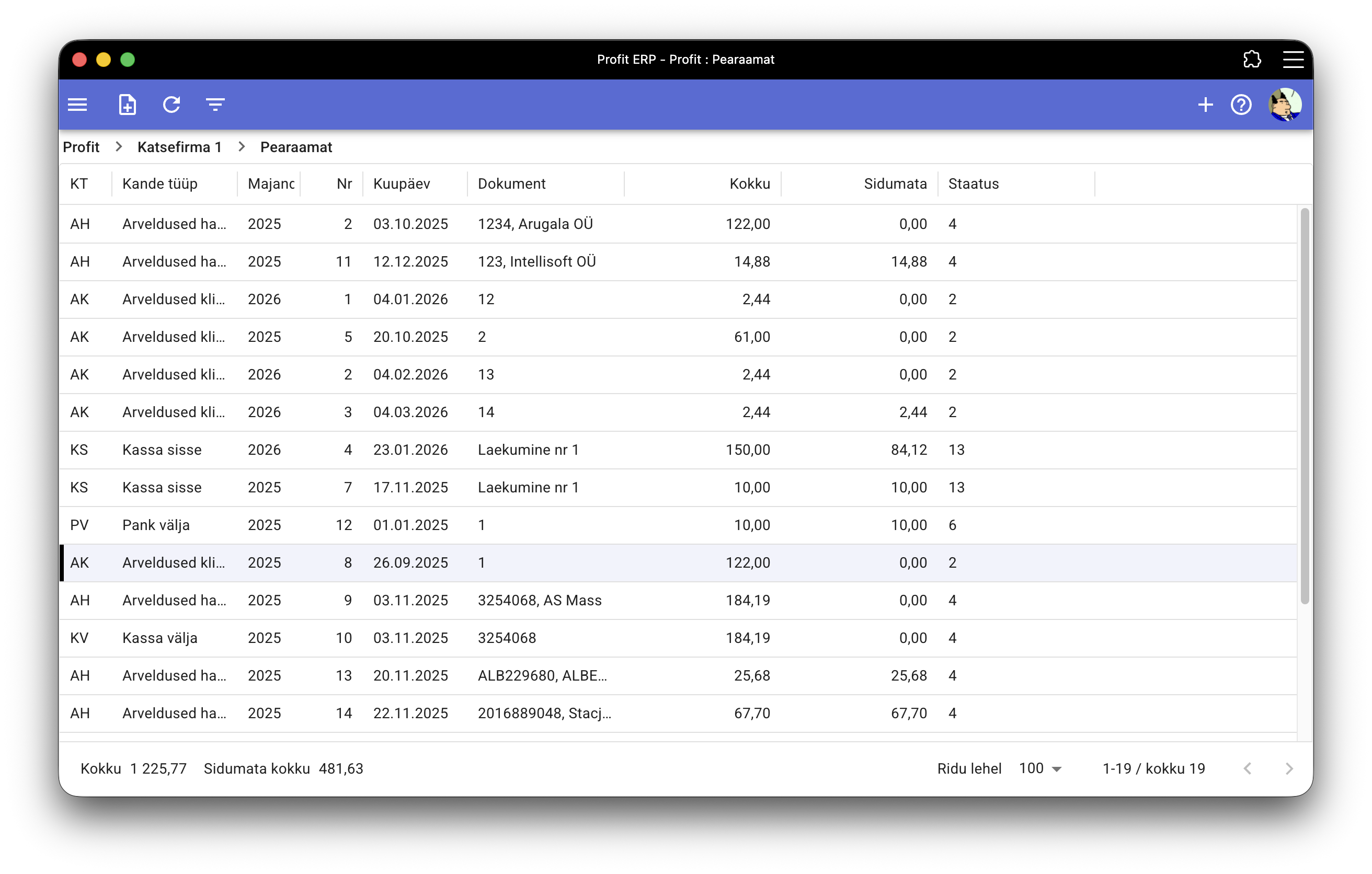Expand the Ridu lehel 100 dropdown
1372x874 pixels.
1041,768
